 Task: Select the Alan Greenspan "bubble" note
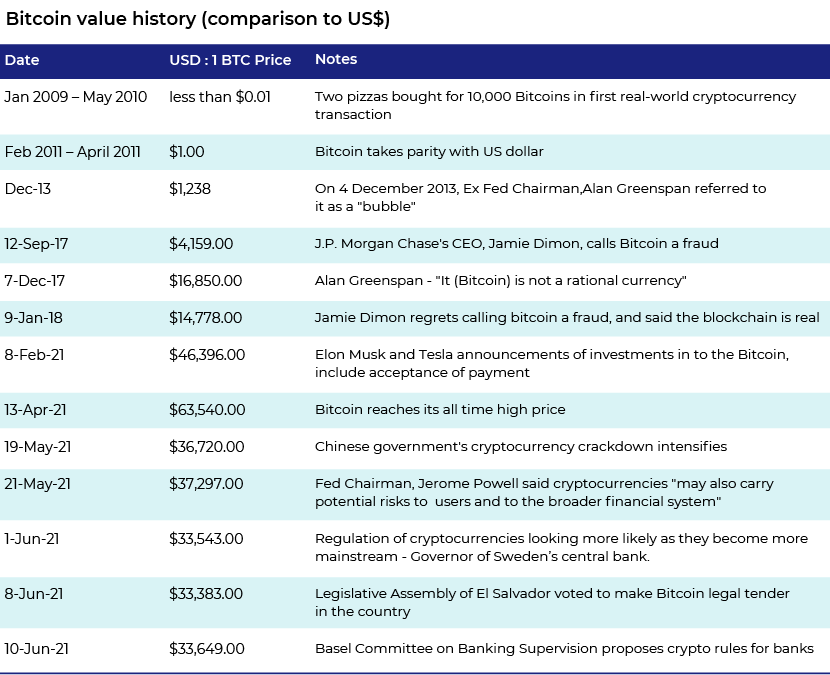540,197
